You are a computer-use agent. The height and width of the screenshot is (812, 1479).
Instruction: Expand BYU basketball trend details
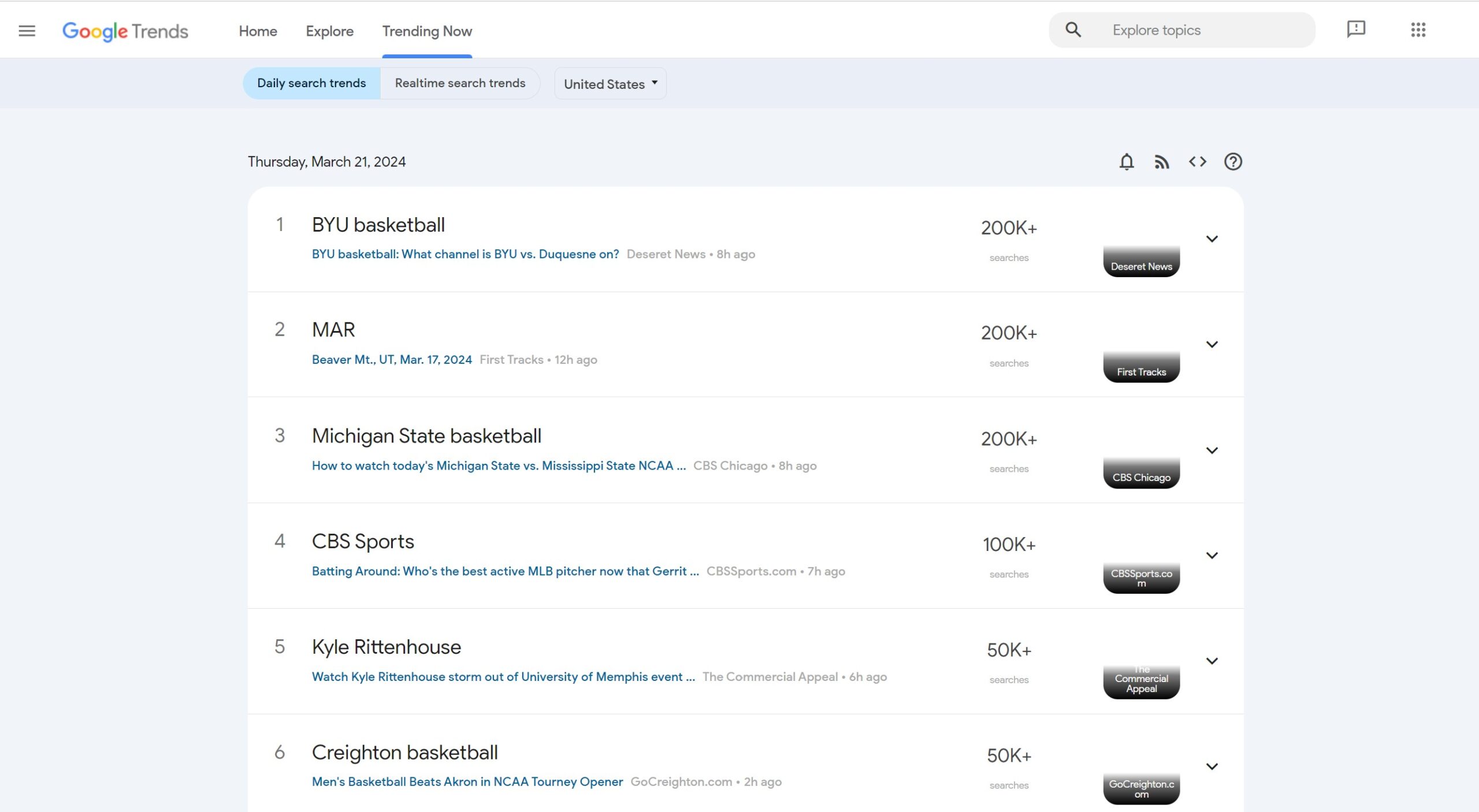1212,238
